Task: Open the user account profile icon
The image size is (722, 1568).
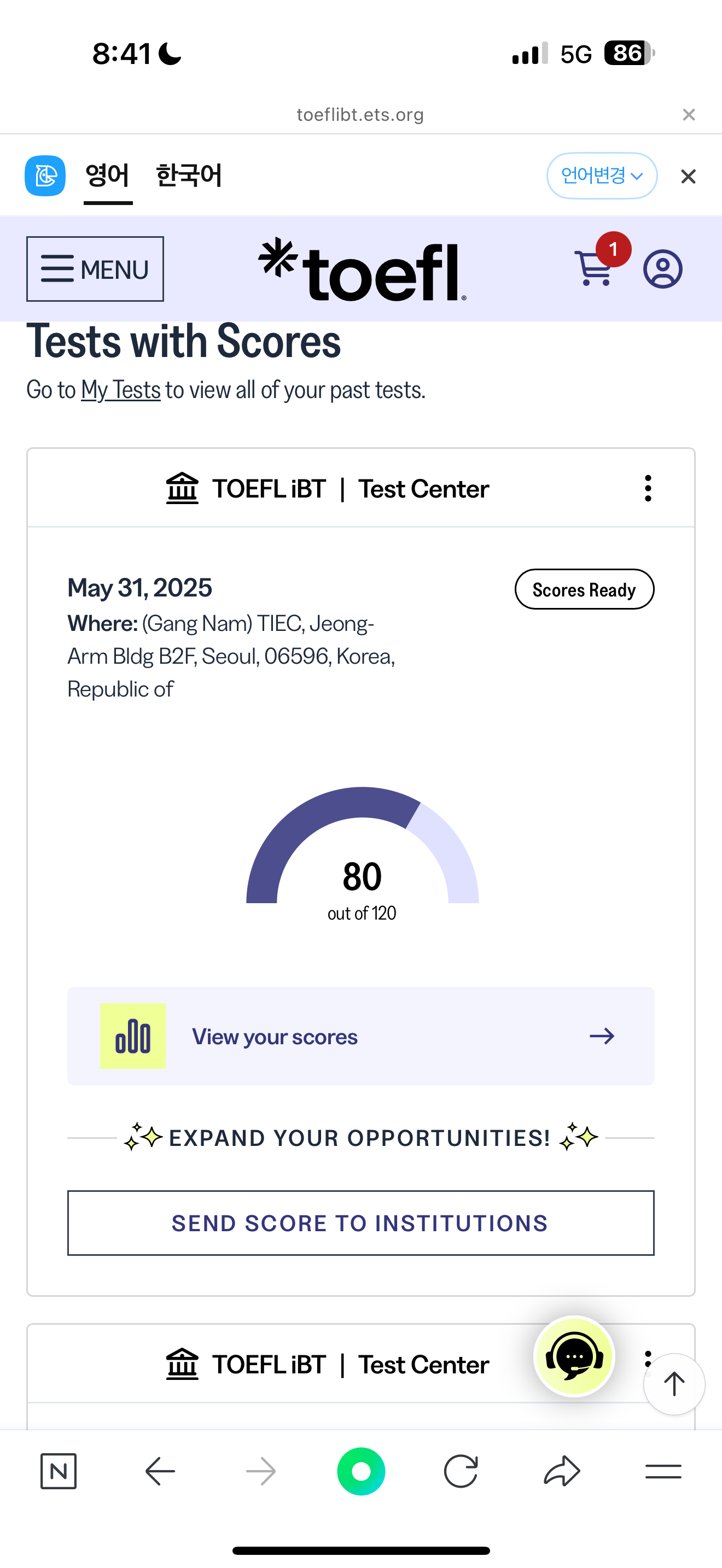Action: coord(662,268)
